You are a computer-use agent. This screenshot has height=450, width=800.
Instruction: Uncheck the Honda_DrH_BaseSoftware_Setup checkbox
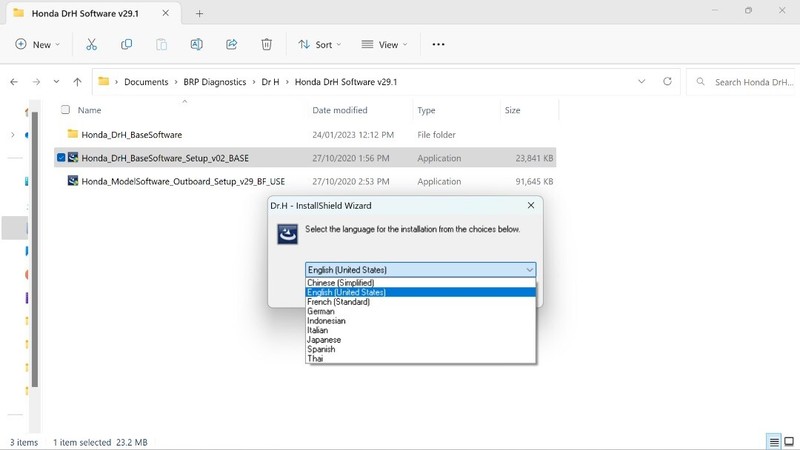click(x=61, y=158)
